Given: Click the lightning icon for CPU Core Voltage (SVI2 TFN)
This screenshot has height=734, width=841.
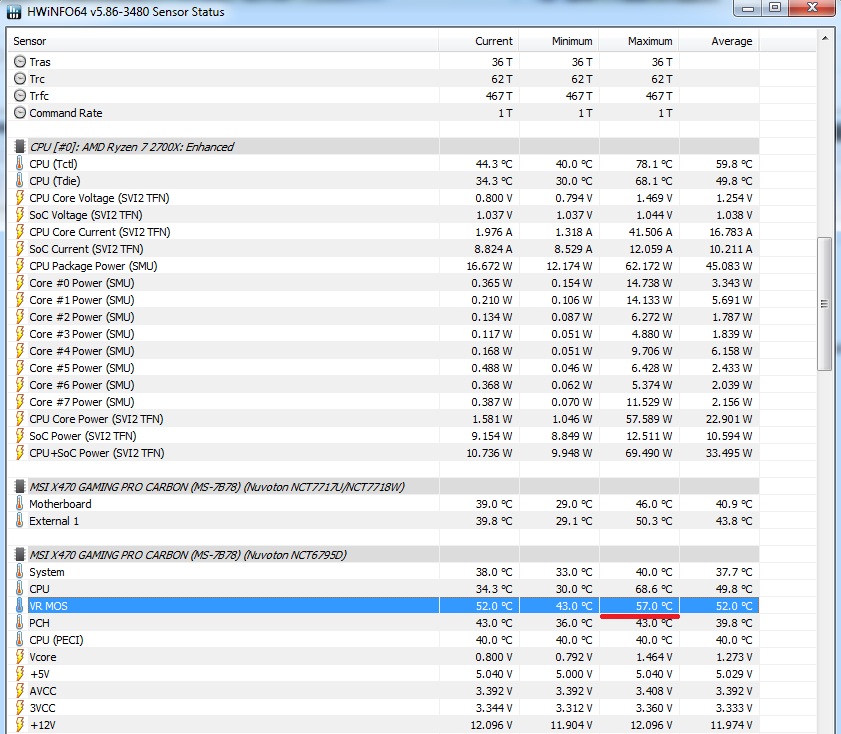Looking at the screenshot, I should pyautogui.click(x=20, y=198).
